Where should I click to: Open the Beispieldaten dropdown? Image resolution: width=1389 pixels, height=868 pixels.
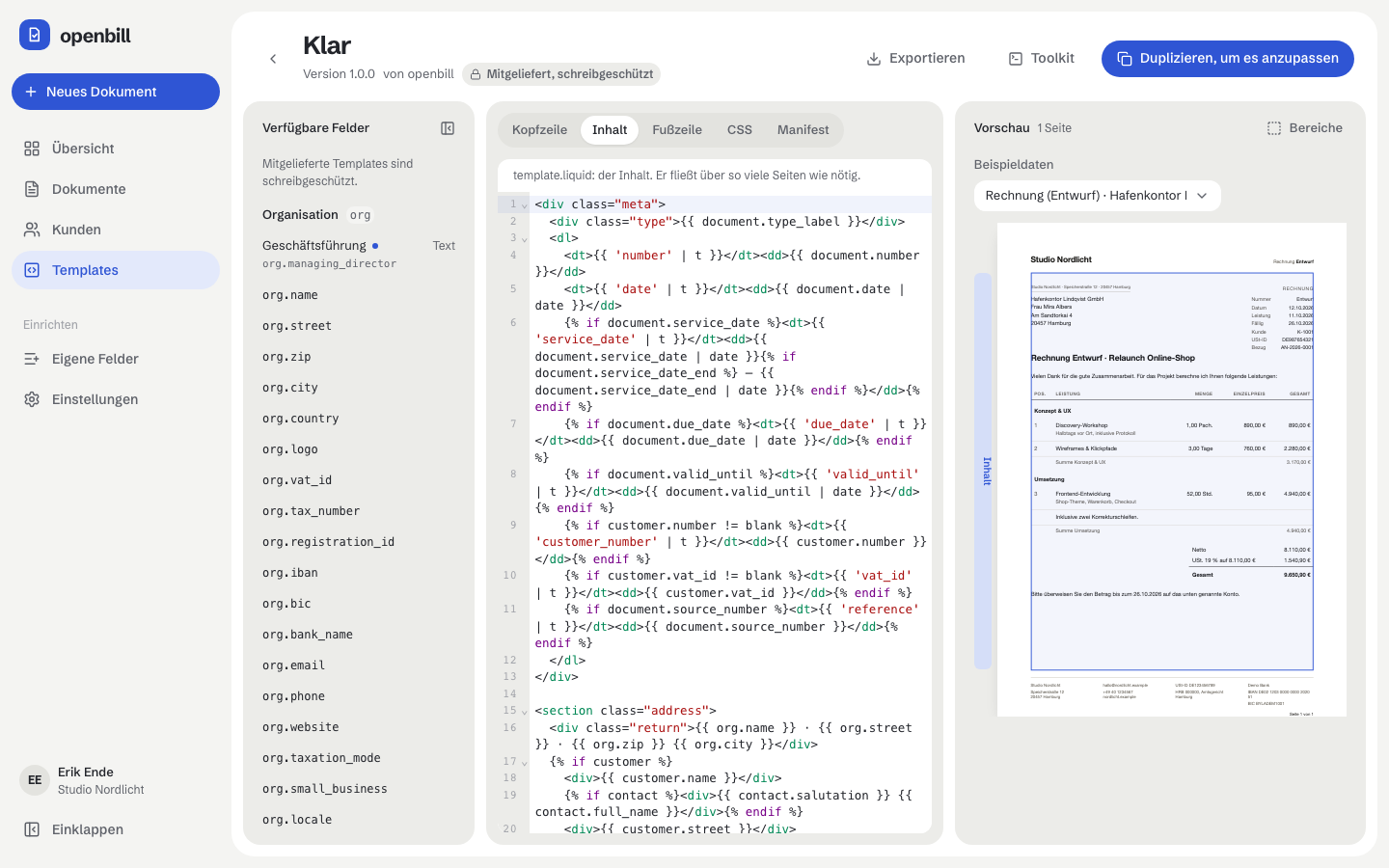pos(1098,196)
